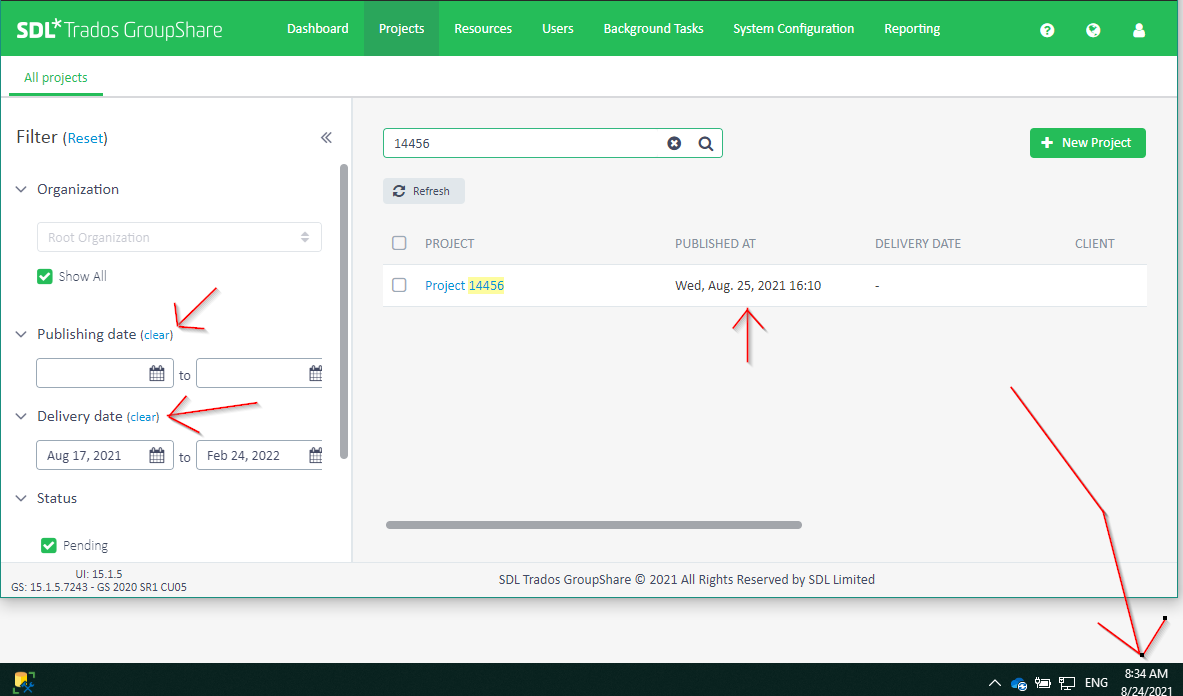Open calendar for Publishing date start
The image size is (1183, 696).
pos(157,374)
